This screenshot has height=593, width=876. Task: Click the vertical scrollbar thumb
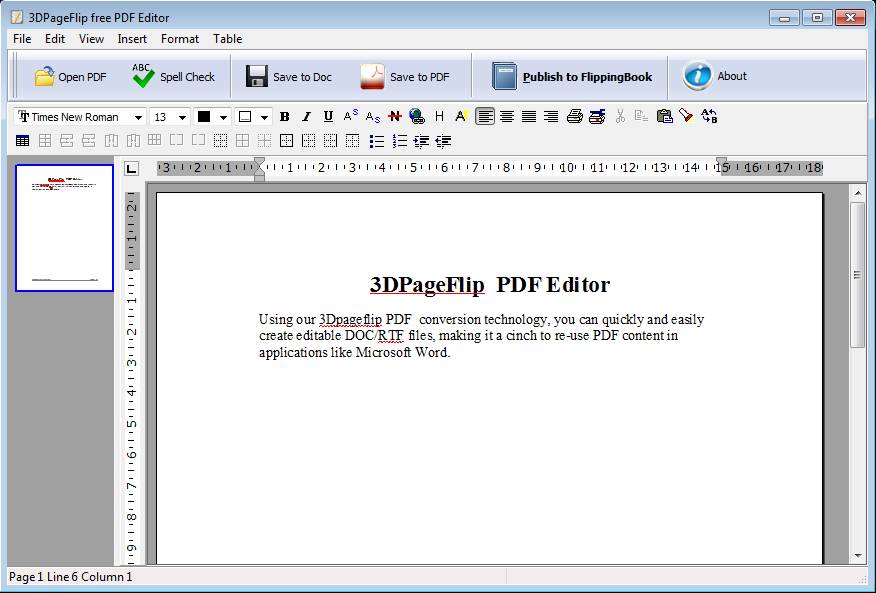(858, 275)
